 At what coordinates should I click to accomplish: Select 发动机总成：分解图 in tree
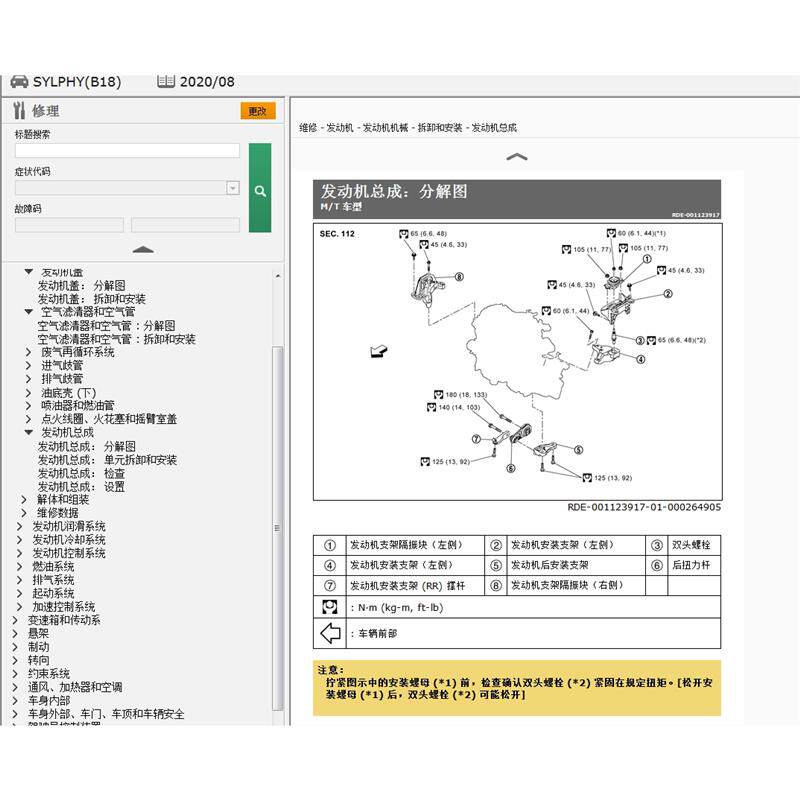(87, 446)
